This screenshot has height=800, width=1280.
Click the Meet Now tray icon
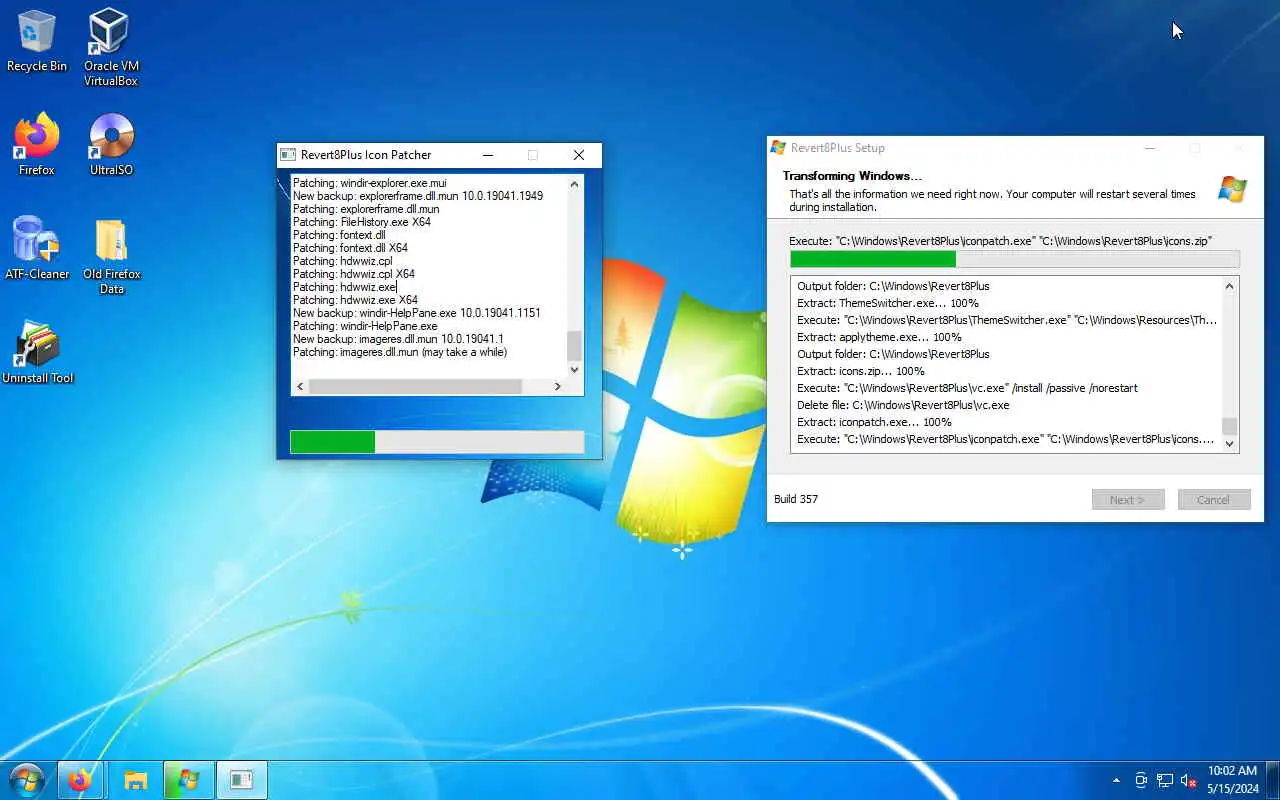tap(1141, 780)
